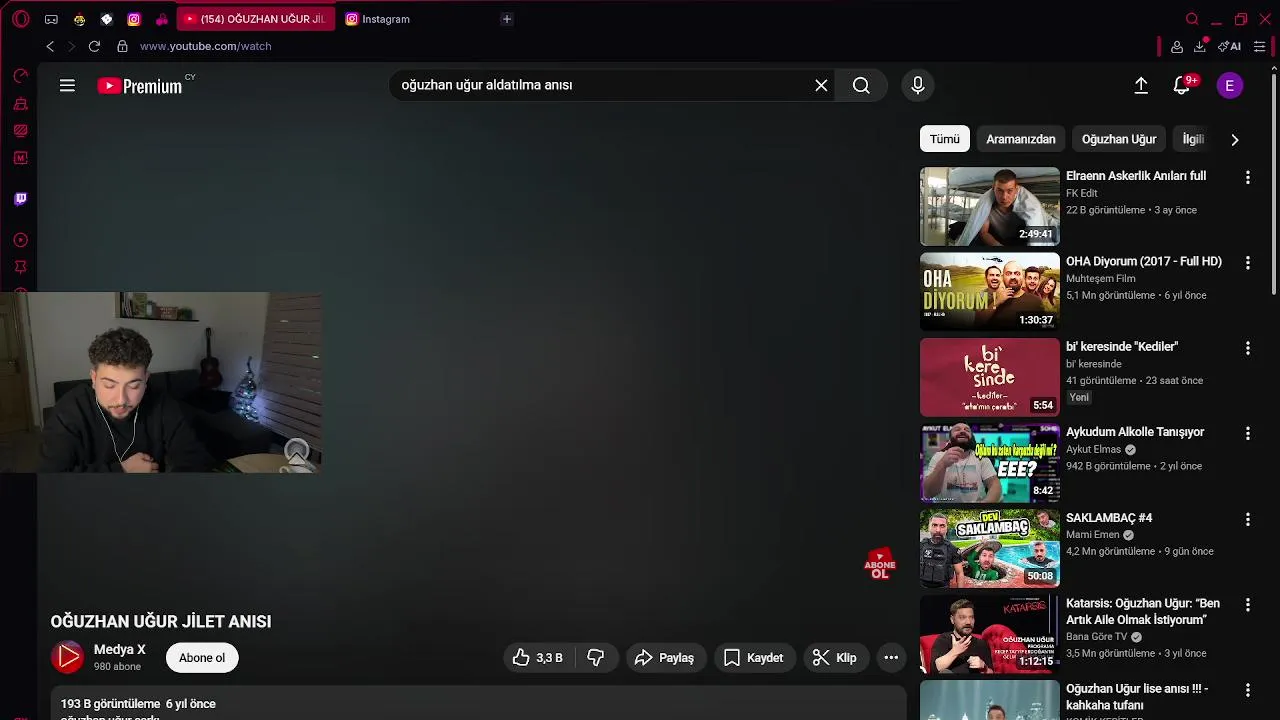Open options for Aykudum Alkolle Tanışıyor video

[1247, 434]
